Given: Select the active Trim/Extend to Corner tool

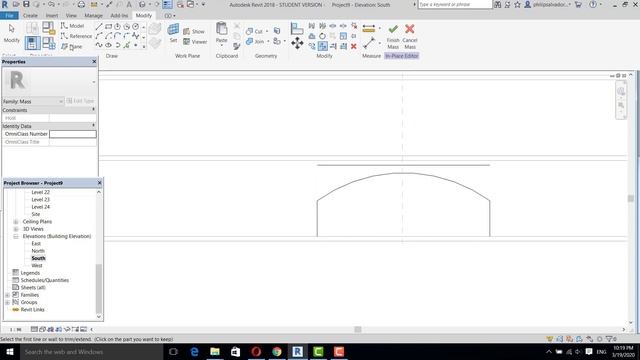Looking at the screenshot, I should tap(322, 47).
